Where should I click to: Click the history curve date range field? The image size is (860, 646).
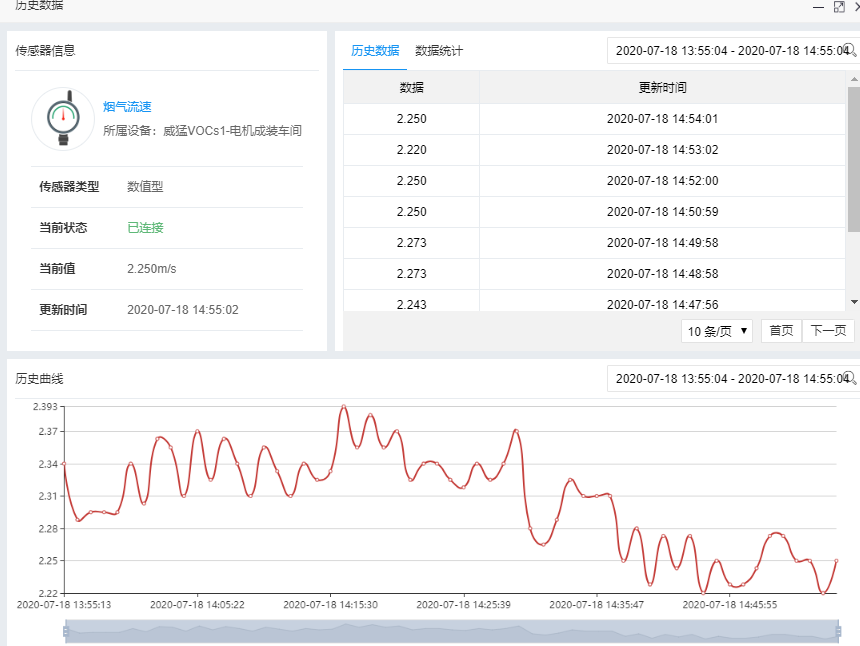coord(720,379)
